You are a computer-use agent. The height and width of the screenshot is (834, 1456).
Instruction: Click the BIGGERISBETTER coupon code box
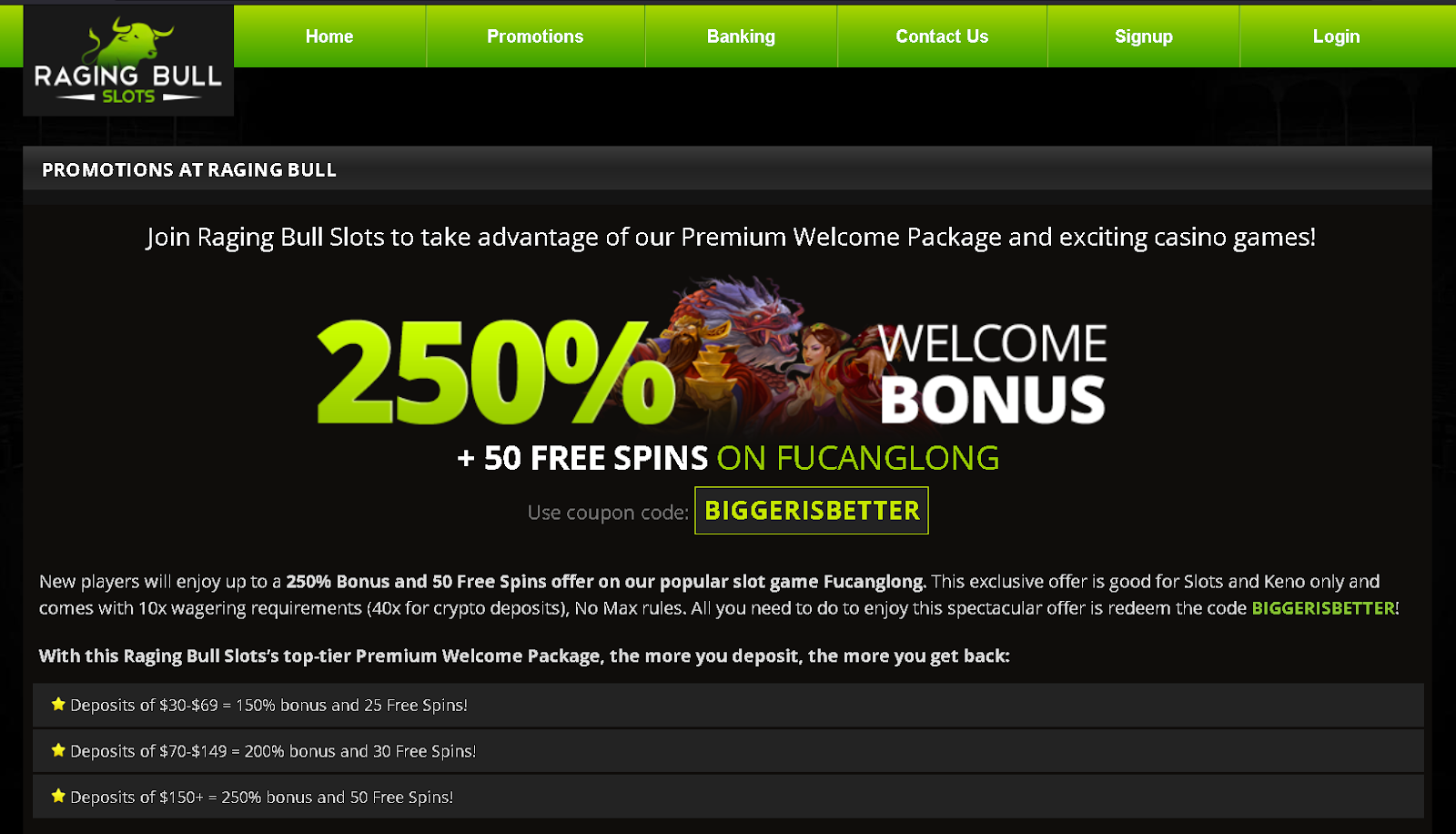pos(812,511)
